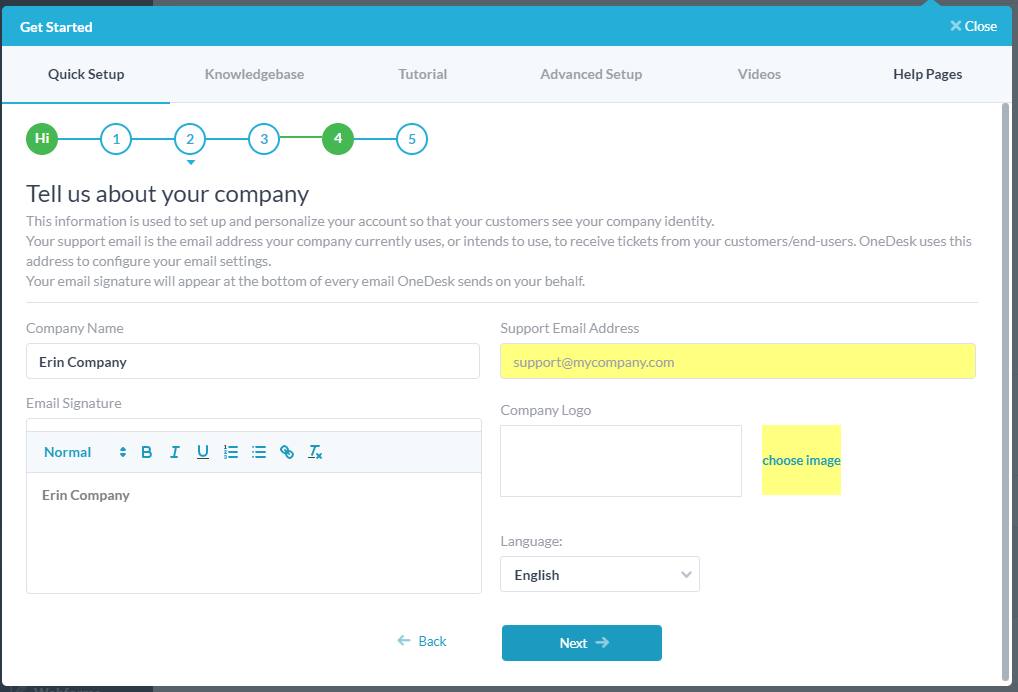Screen dimensions: 1018x692
Task: Open the Tutorial tab
Action: 422,74
